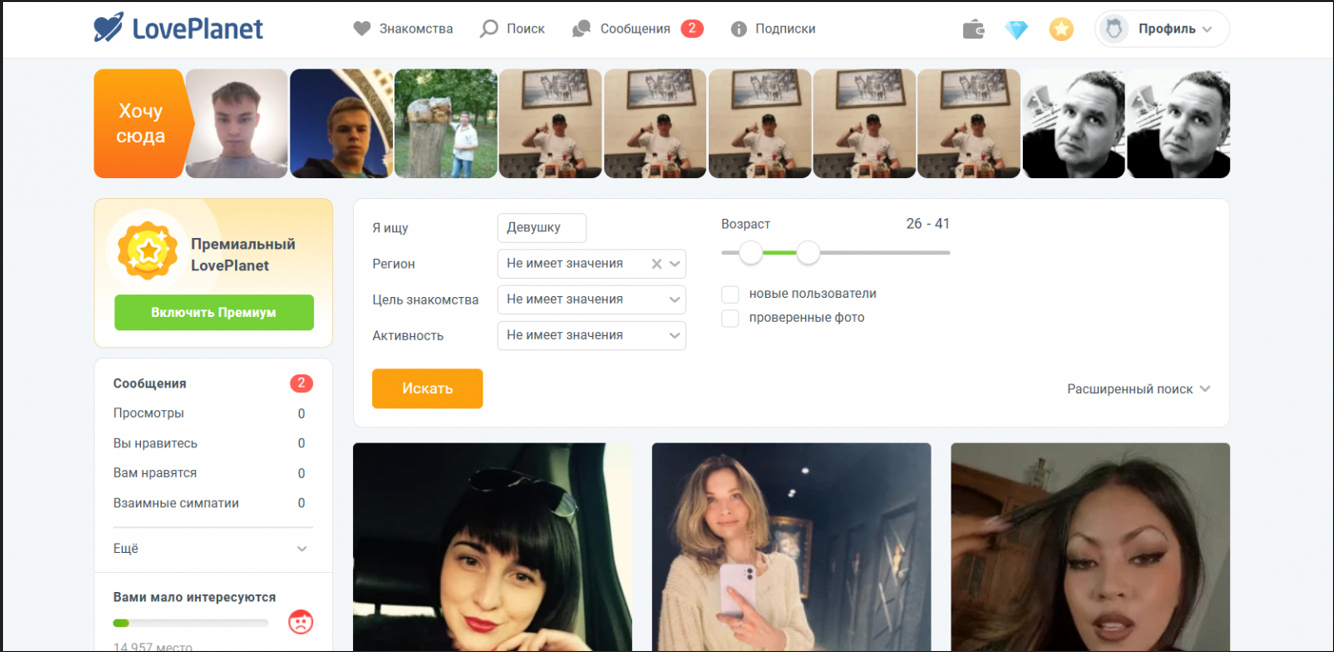Open Вы нравитесь in sidebar

point(155,443)
